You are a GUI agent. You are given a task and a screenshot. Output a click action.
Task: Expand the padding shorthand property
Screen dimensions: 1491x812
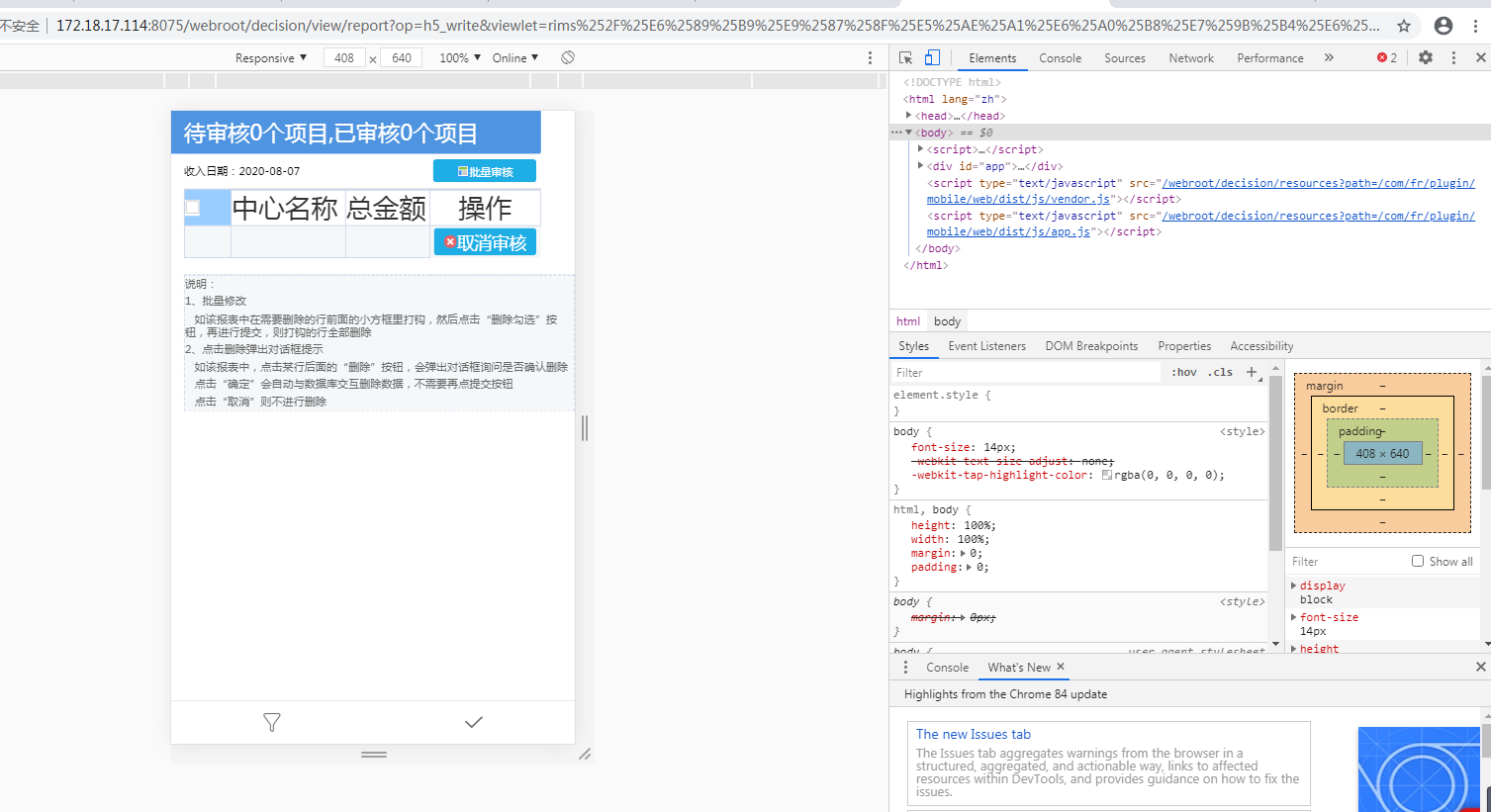[970, 567]
